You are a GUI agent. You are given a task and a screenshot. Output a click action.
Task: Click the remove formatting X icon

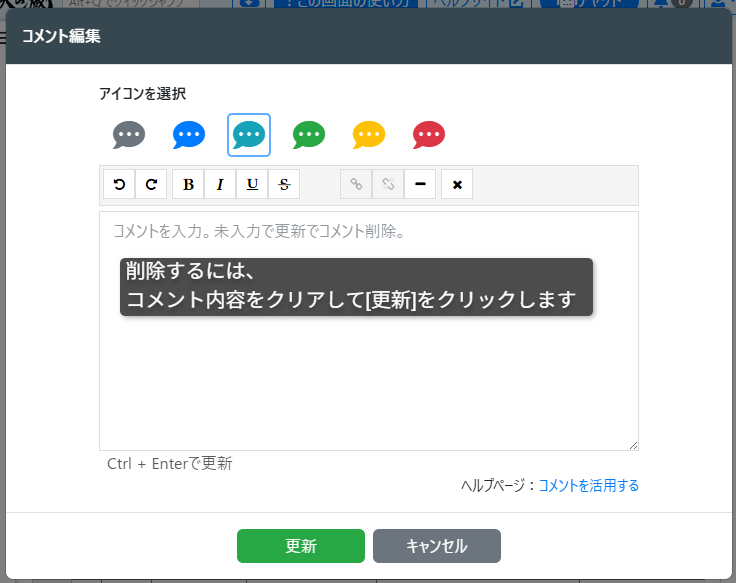[457, 184]
